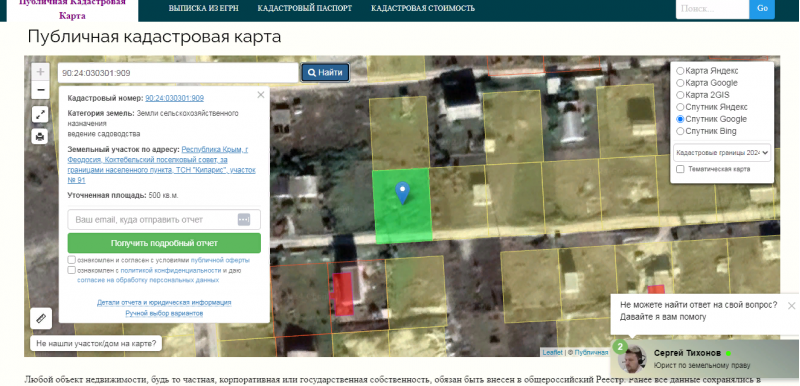Click the blue map pin marker
The width and height of the screenshot is (800, 386).
click(x=403, y=193)
